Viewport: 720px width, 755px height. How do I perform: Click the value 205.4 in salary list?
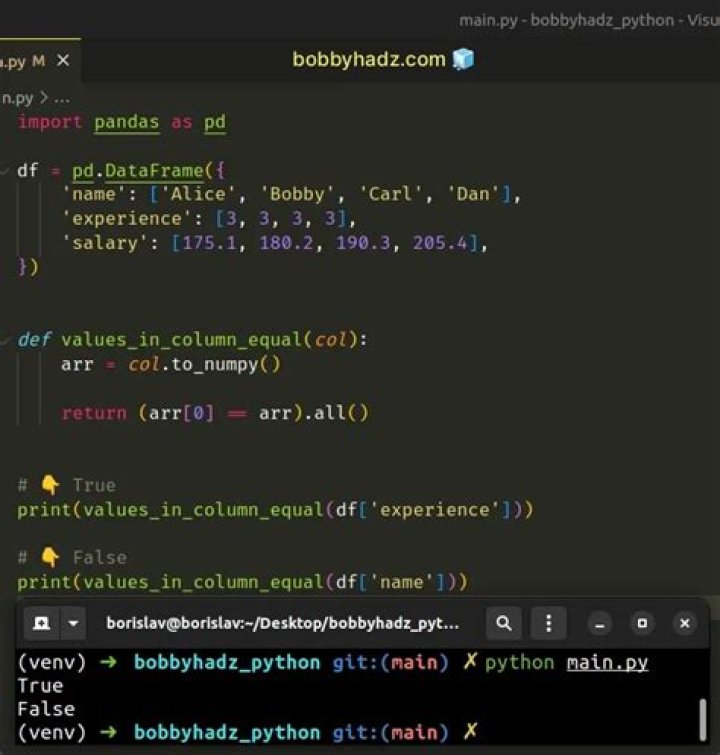[x=440, y=243]
